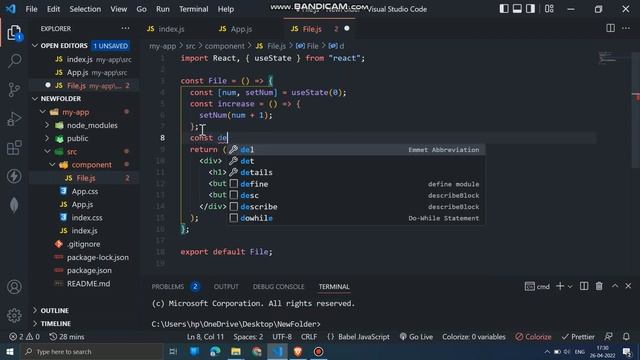Kill terminal with trash icon

pos(599,286)
